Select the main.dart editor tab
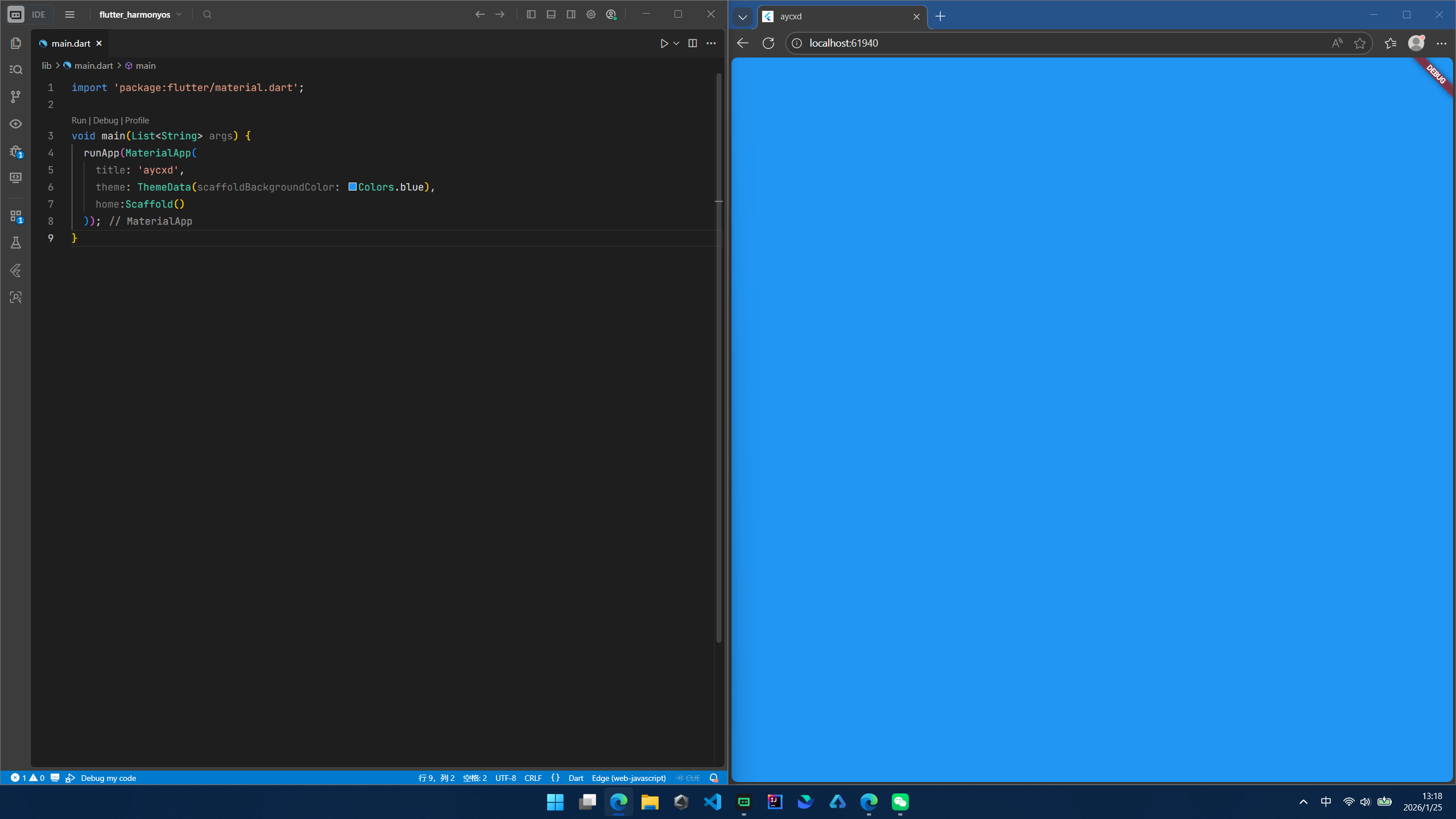The image size is (1456, 819). click(x=71, y=43)
